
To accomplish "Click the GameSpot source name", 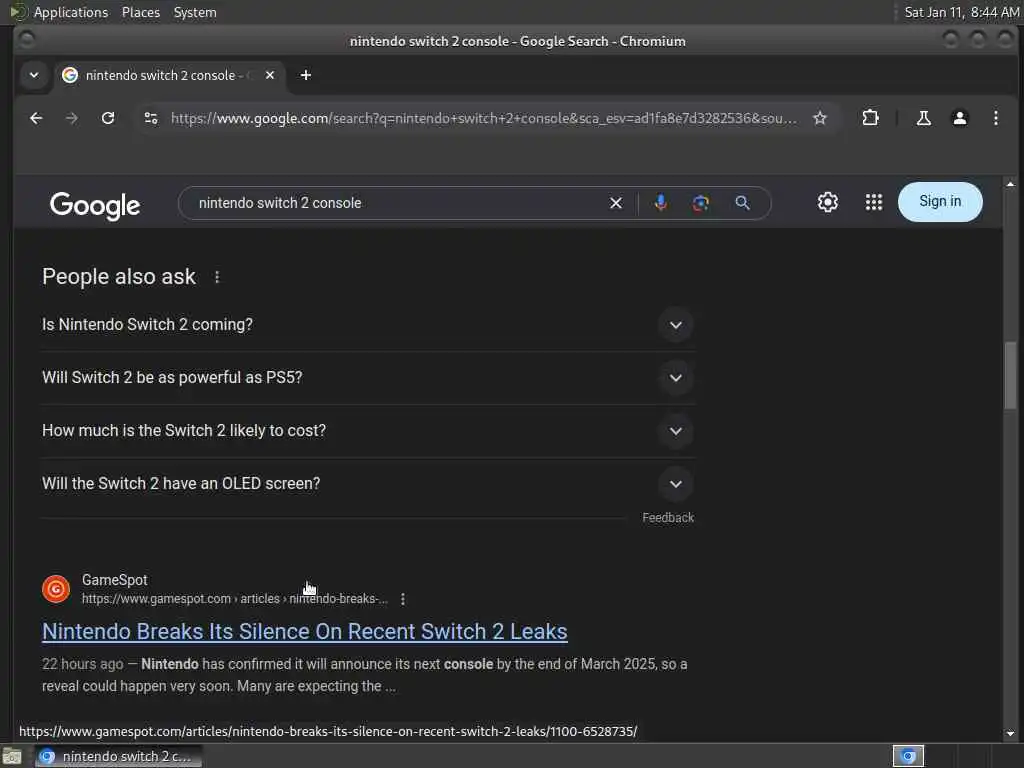I will point(114,580).
